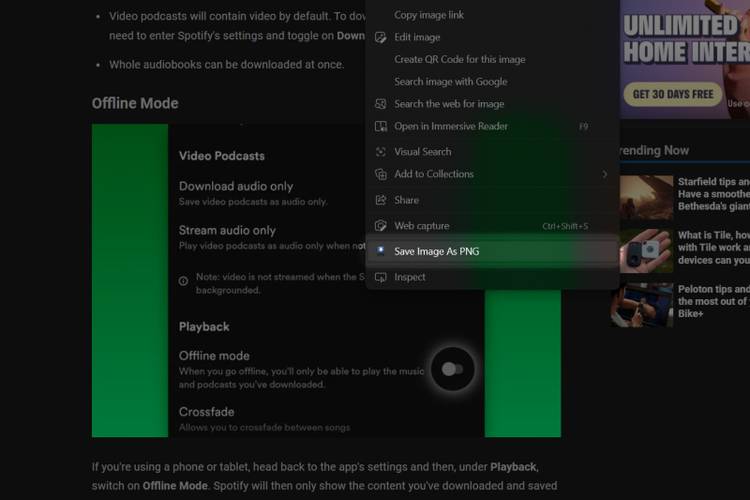Click the Web capture icon
The height and width of the screenshot is (500, 750).
pos(380,226)
